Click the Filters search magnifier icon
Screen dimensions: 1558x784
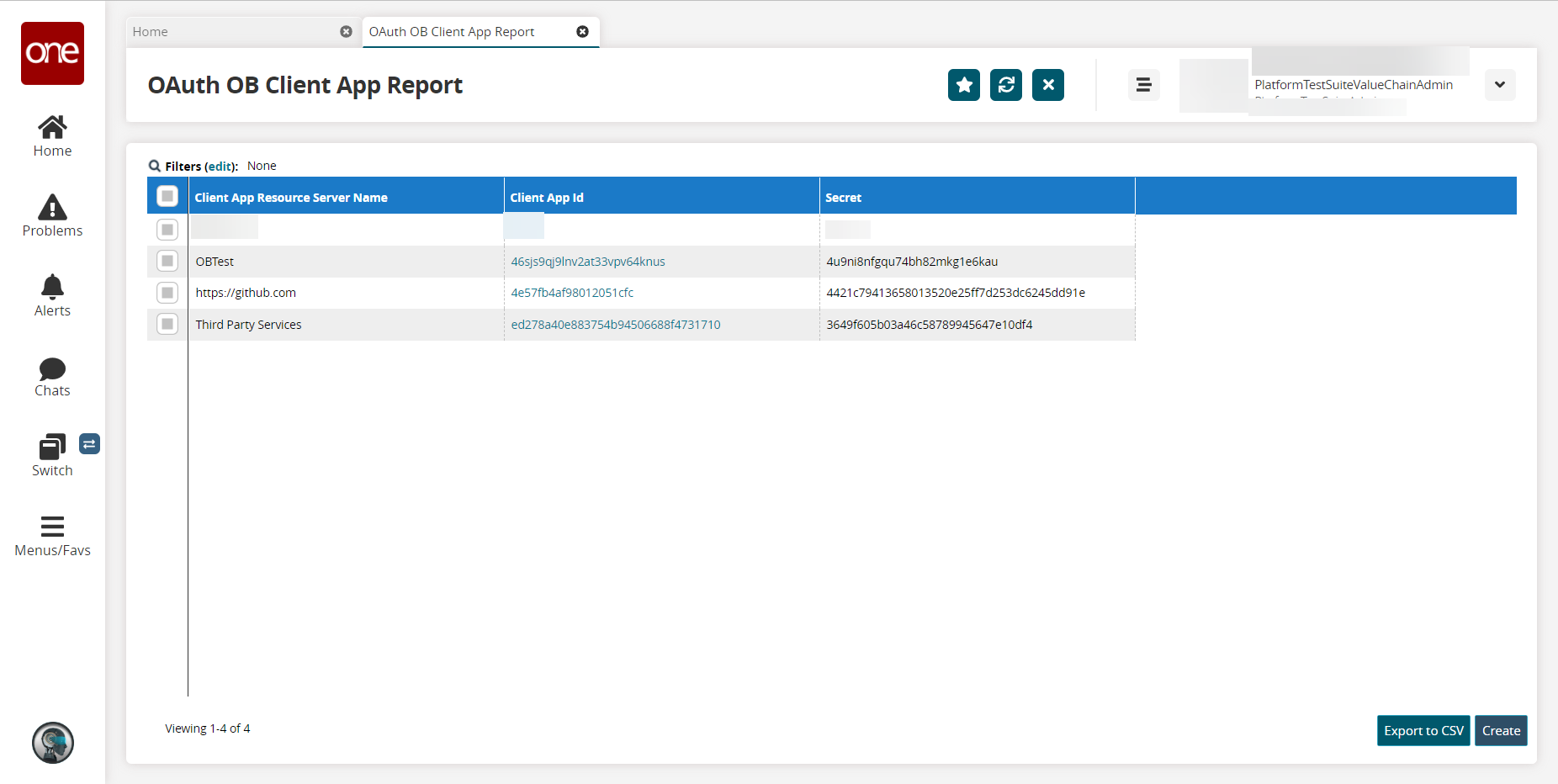(x=155, y=166)
